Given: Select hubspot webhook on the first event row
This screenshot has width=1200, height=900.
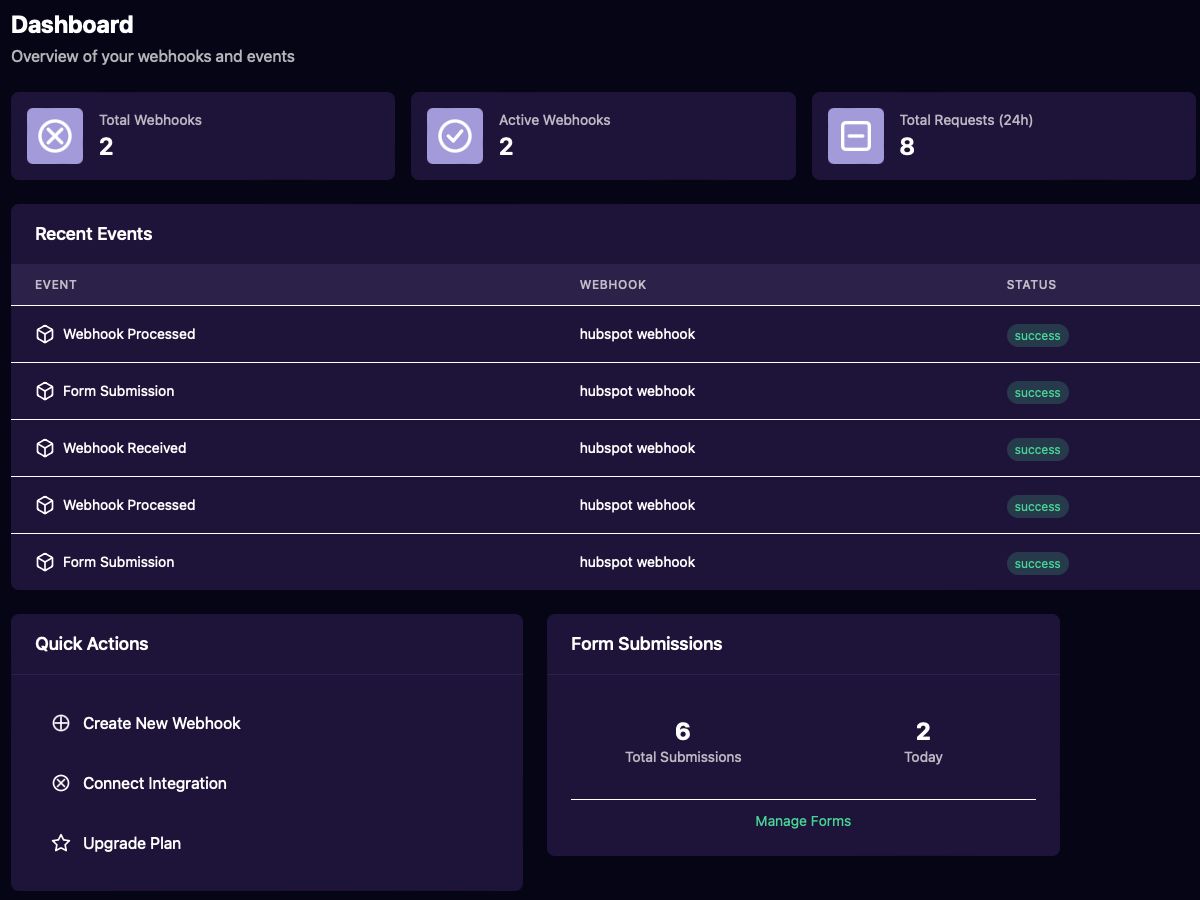Looking at the screenshot, I should pos(637,333).
